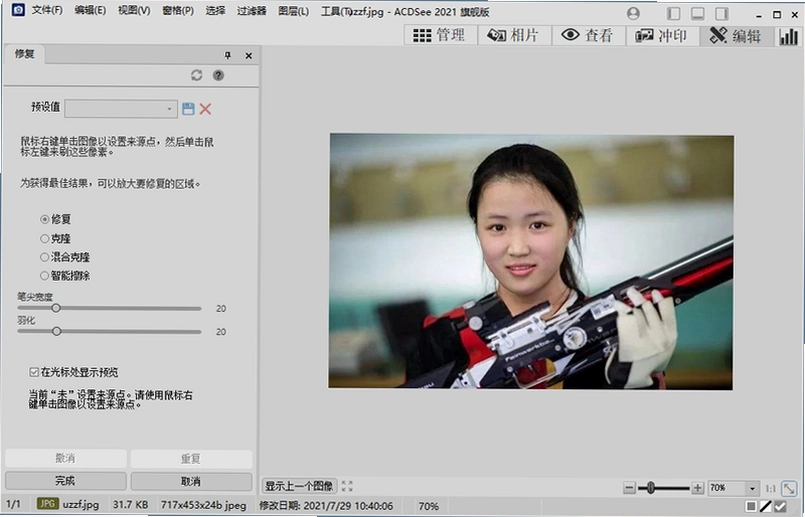805x517 pixels.
Task: Select the 修复 panel tab
Action: (x=24, y=54)
